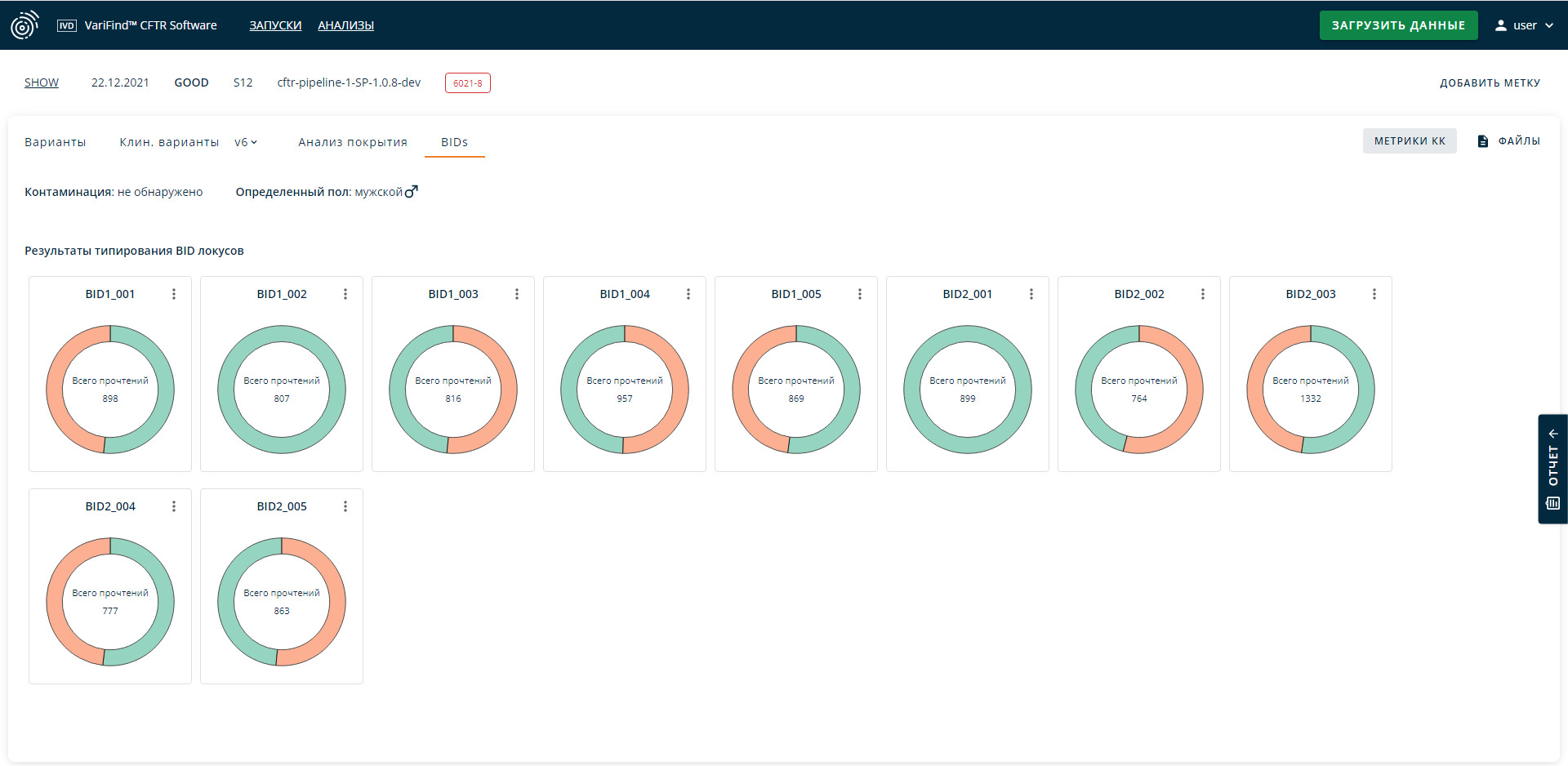Click the МЕТРИКИ КК button
Viewport: 1568px width, 766px height.
tap(1410, 141)
